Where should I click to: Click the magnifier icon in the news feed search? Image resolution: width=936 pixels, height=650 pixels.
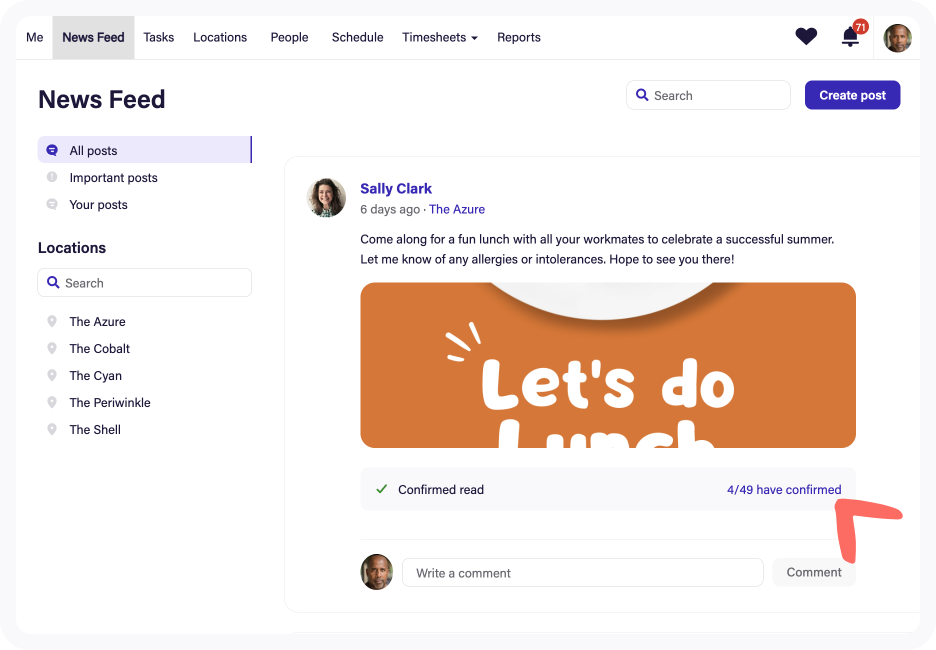(642, 95)
